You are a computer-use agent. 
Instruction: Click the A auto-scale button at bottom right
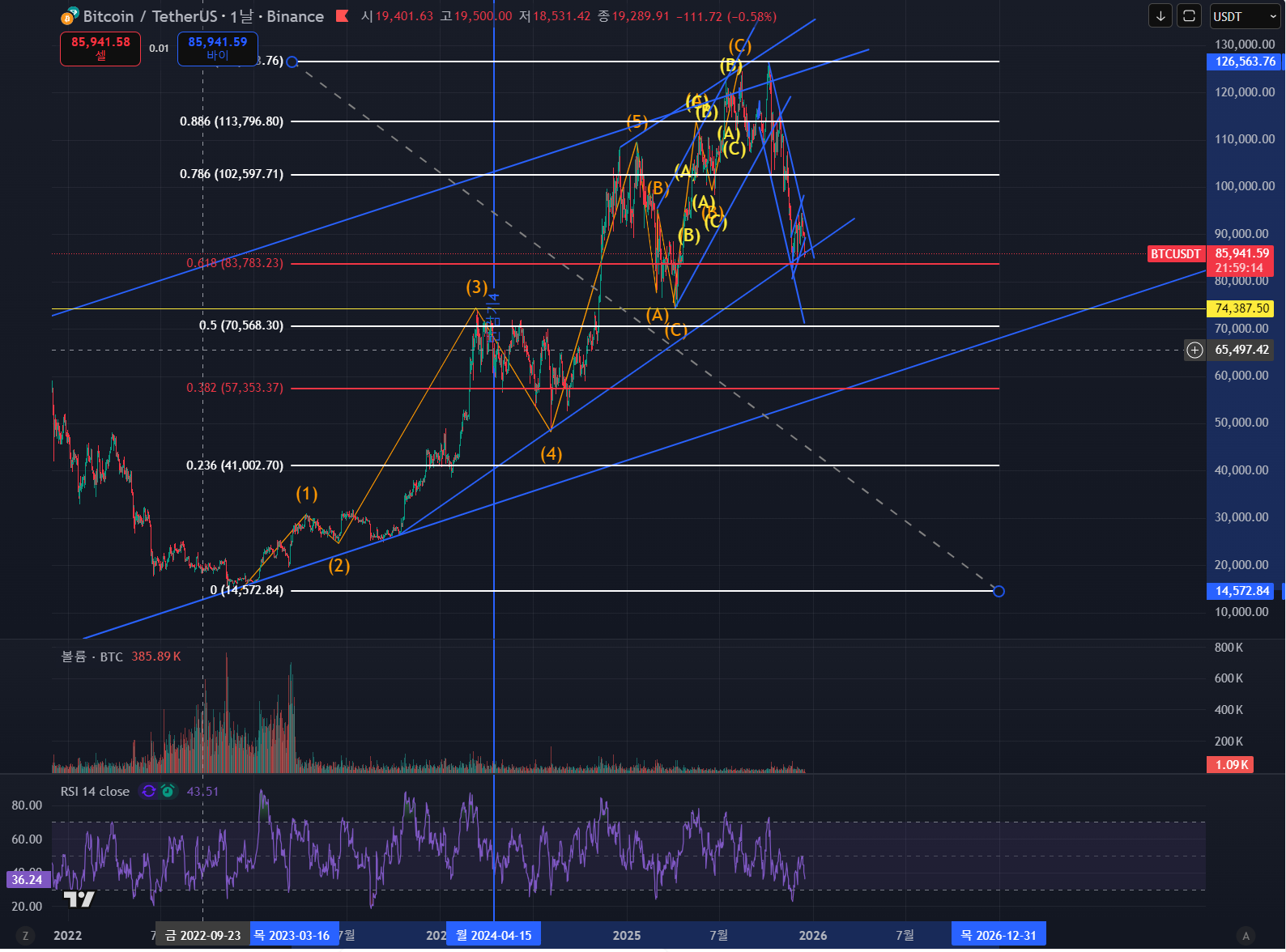1246,936
